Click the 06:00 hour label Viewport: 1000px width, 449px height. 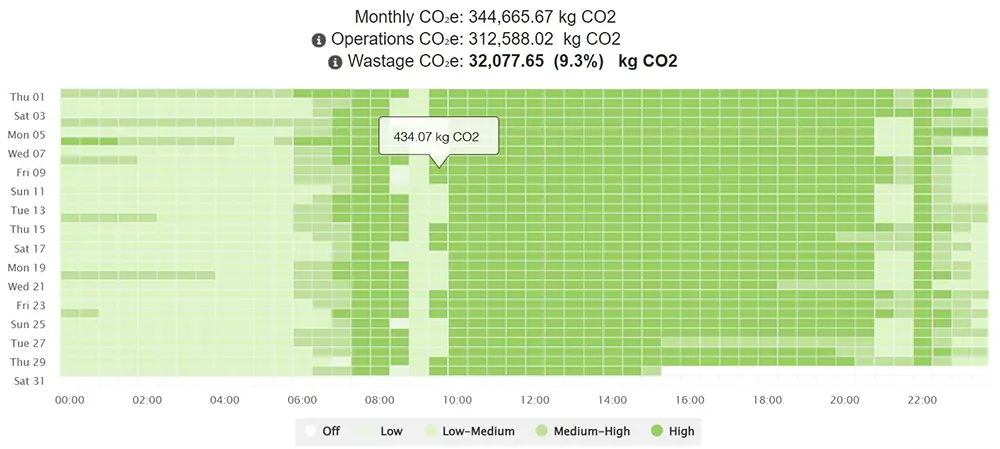302,400
